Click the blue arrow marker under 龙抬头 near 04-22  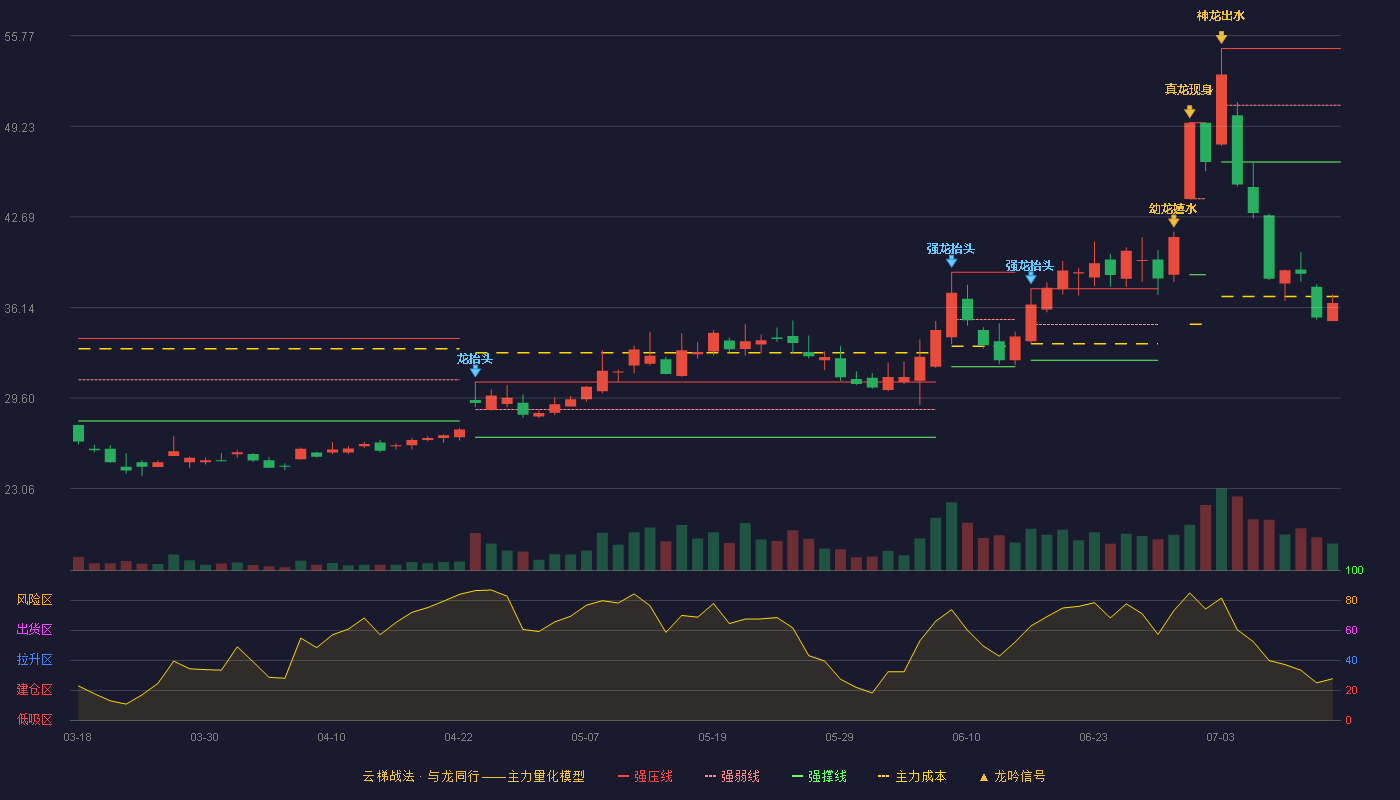[475, 370]
